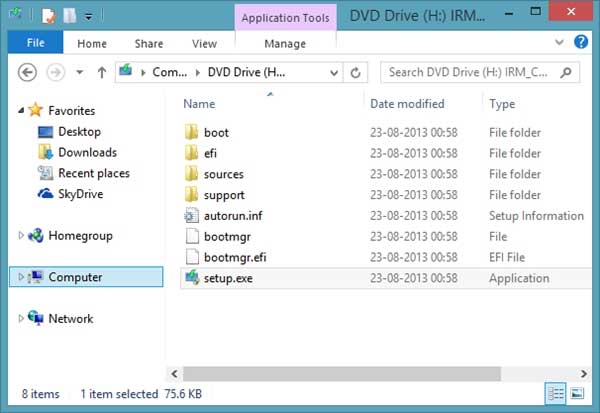Open the recent locations dropdown arrow
This screenshot has height=413, width=600.
pyautogui.click(x=80, y=72)
